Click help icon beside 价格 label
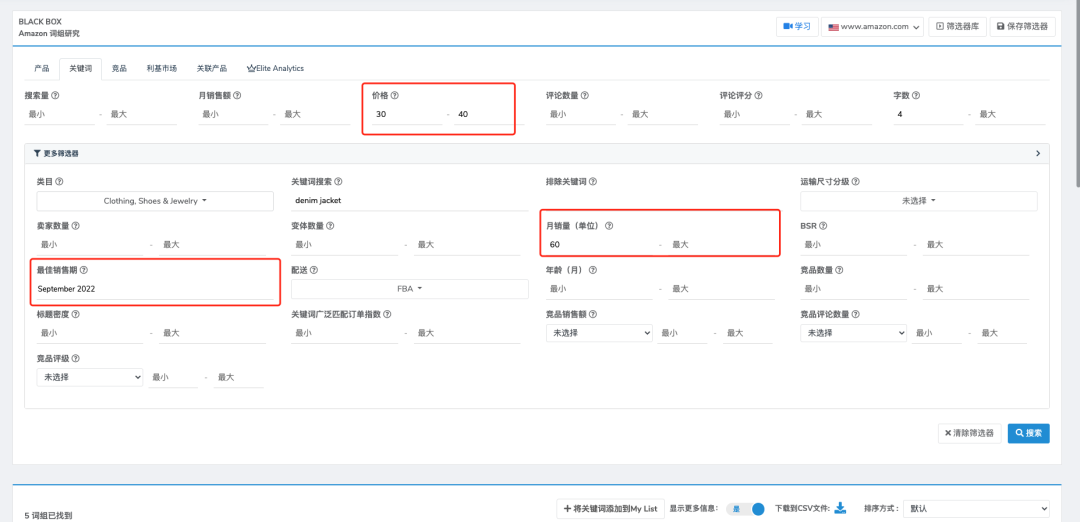 coord(395,96)
